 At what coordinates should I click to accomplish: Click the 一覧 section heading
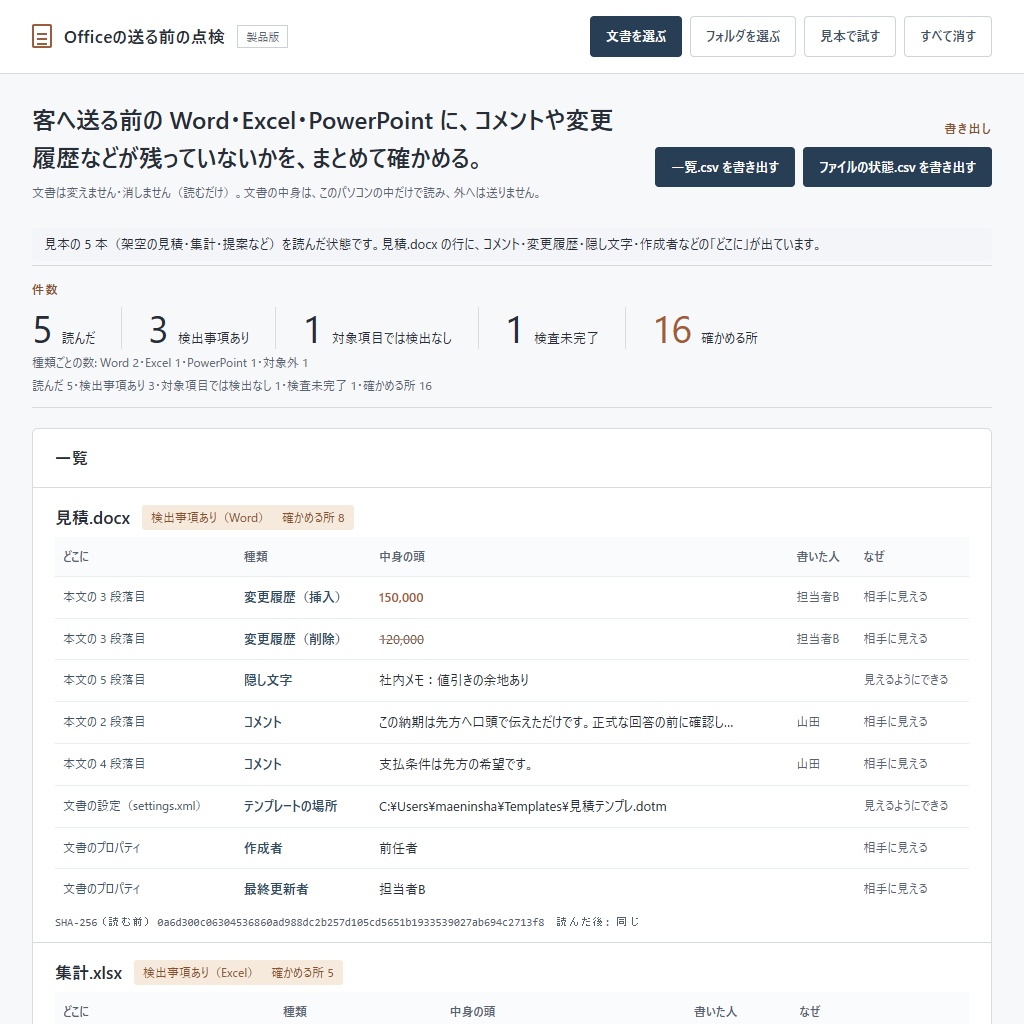(71, 458)
